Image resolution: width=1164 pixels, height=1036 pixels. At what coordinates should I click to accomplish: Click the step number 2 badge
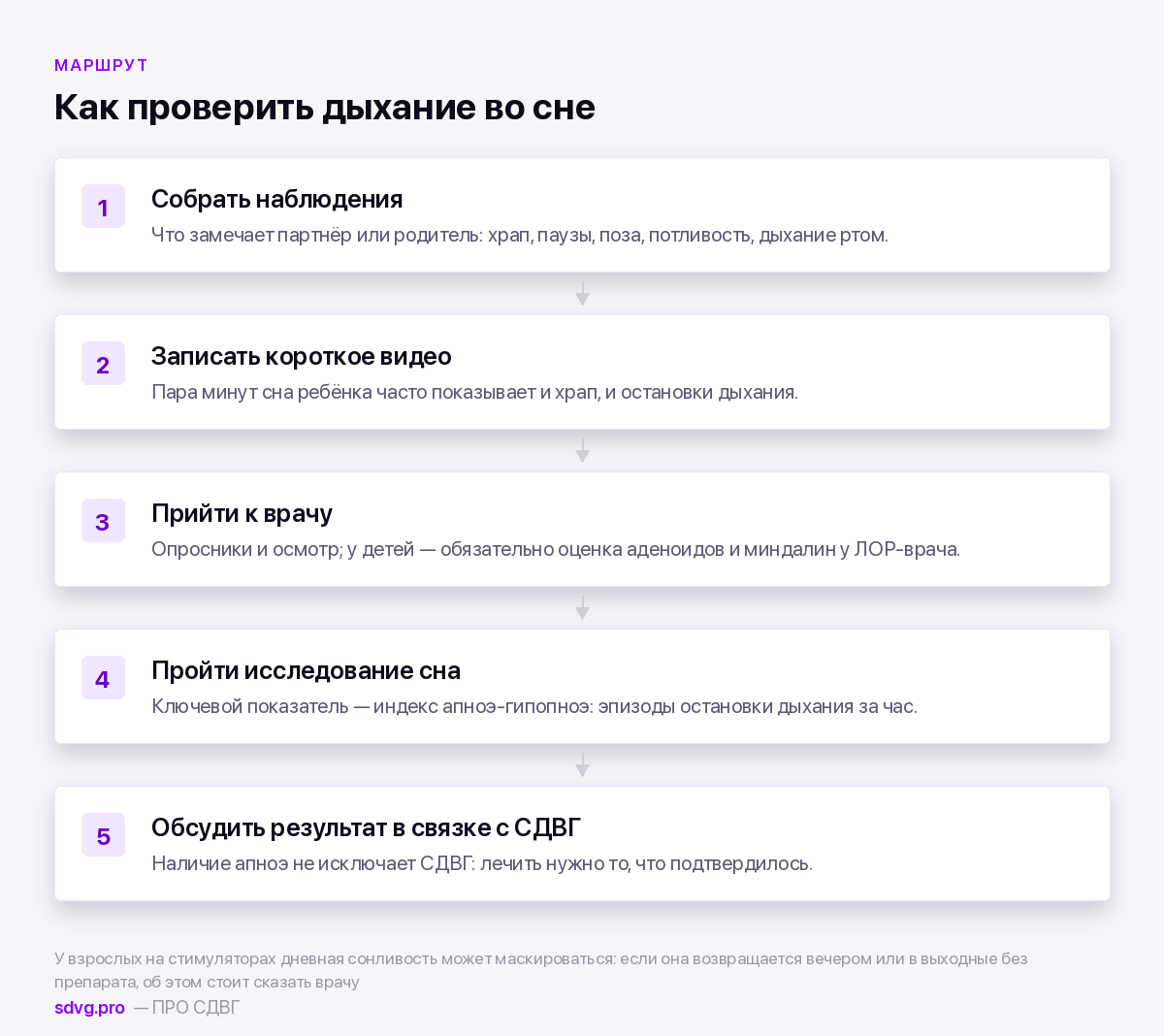click(103, 364)
